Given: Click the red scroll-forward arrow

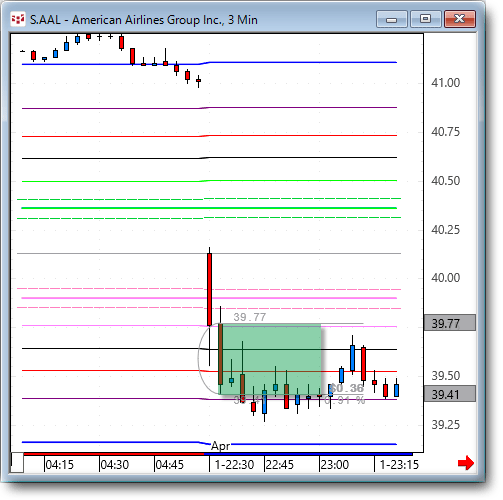Looking at the screenshot, I should coord(466,463).
